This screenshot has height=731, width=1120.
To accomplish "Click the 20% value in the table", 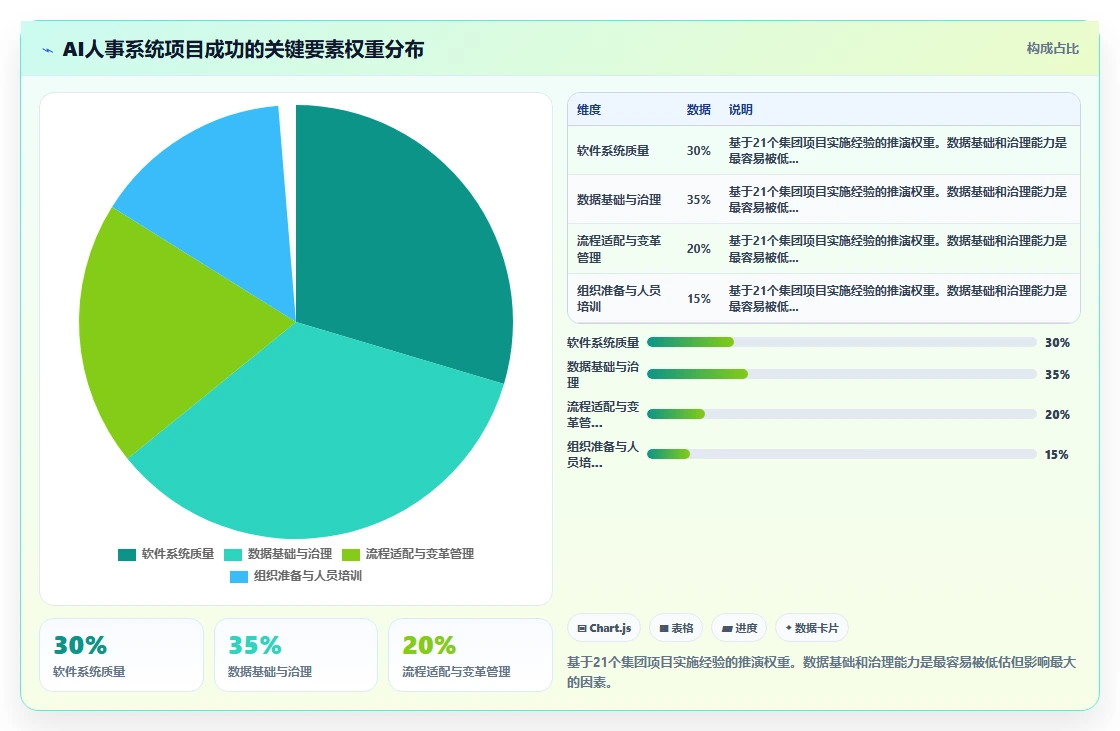I will pyautogui.click(x=699, y=249).
